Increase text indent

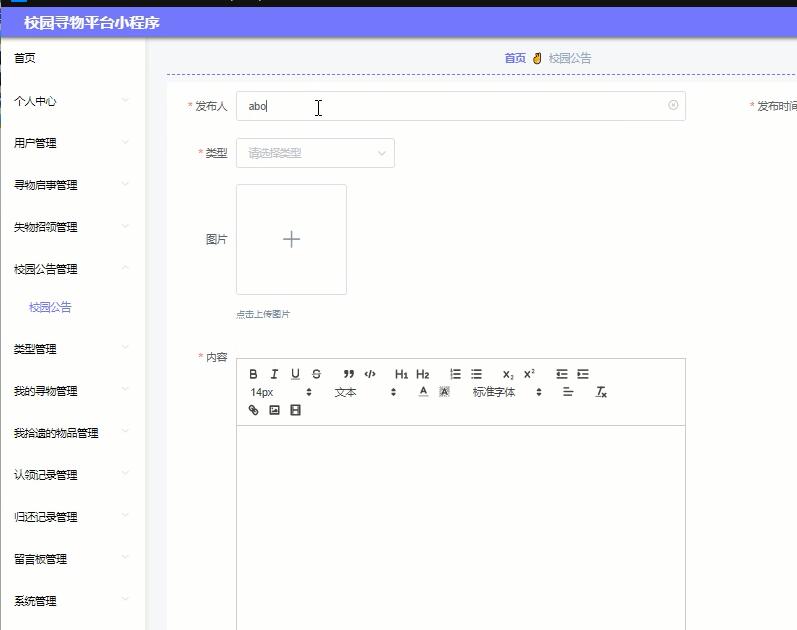583,374
